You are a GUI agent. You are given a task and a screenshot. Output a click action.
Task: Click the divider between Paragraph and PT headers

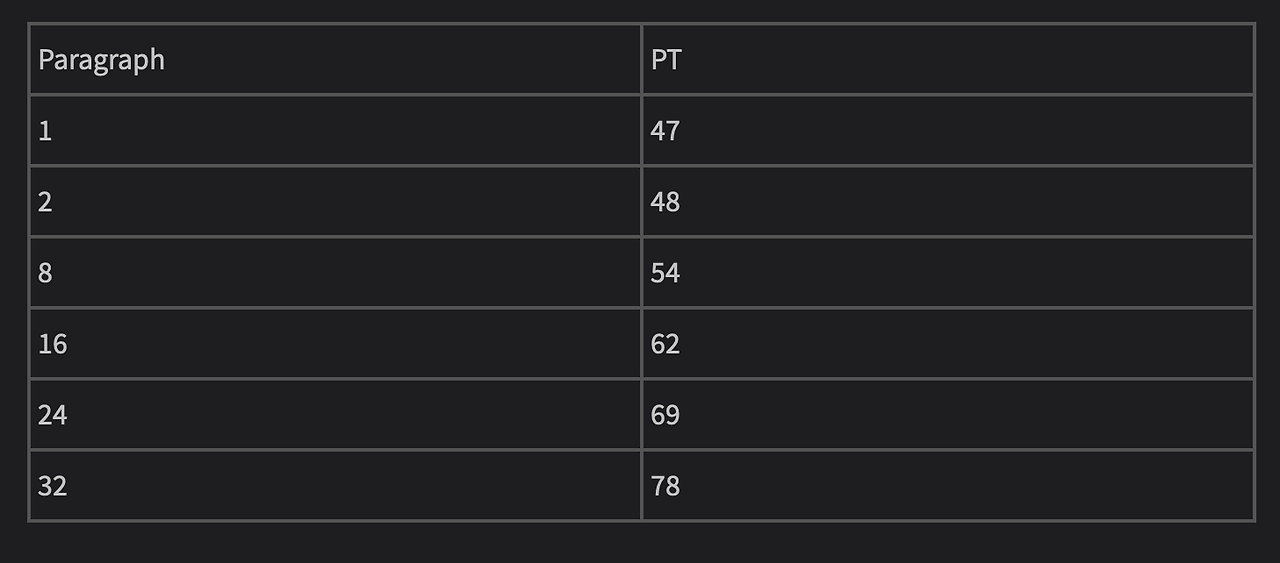(x=641, y=59)
